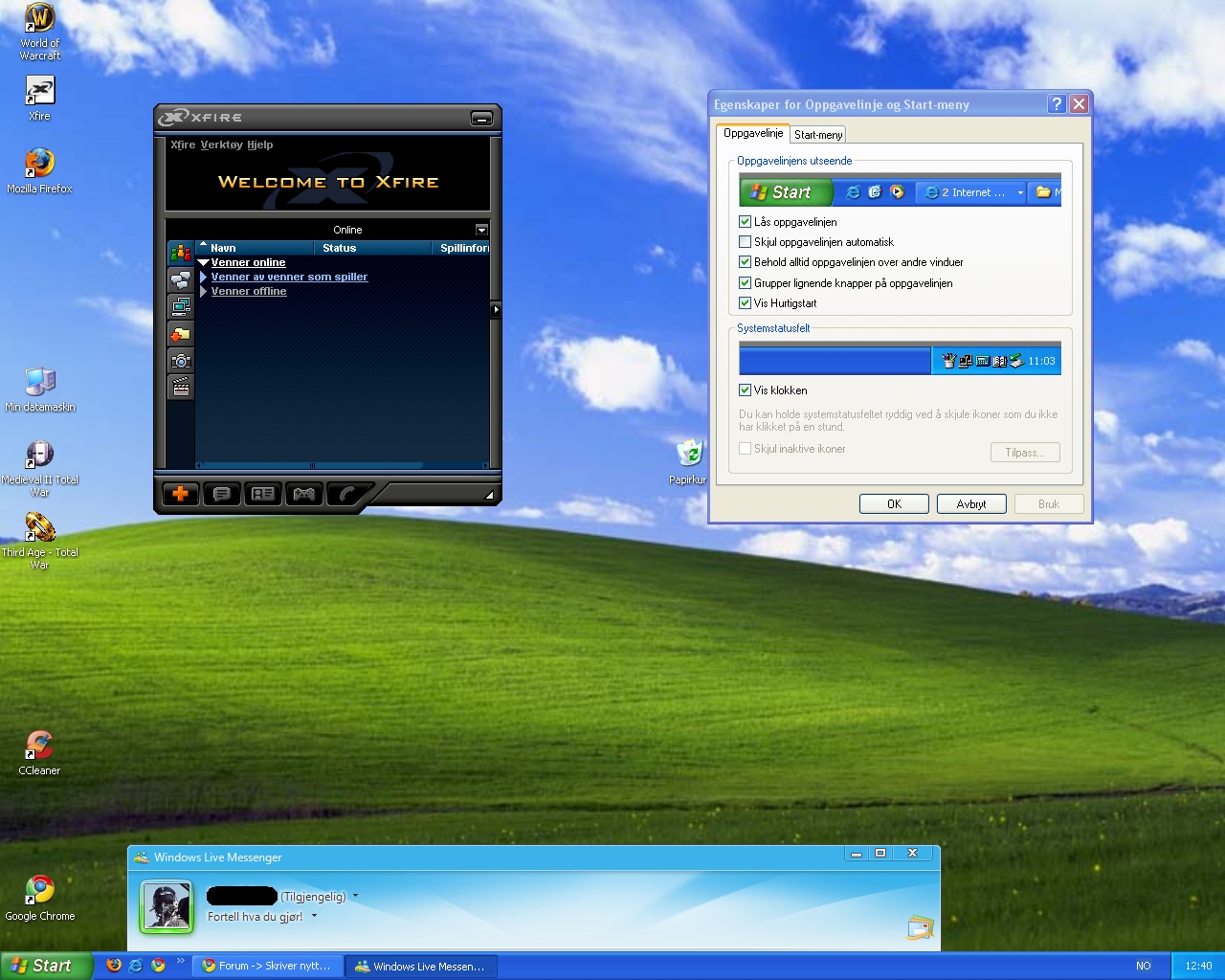The width and height of the screenshot is (1225, 980).
Task: Minimize the Xfire window
Action: [x=481, y=119]
